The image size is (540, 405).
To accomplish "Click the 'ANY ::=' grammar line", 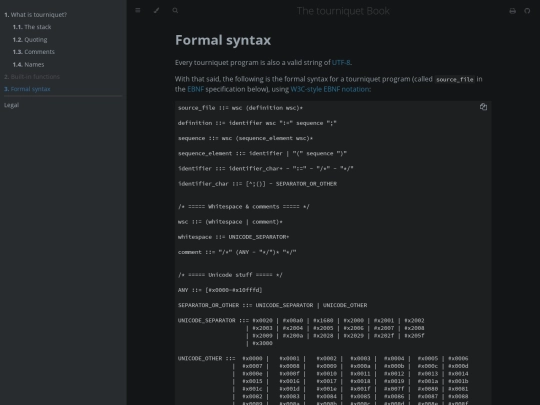I will [220, 290].
